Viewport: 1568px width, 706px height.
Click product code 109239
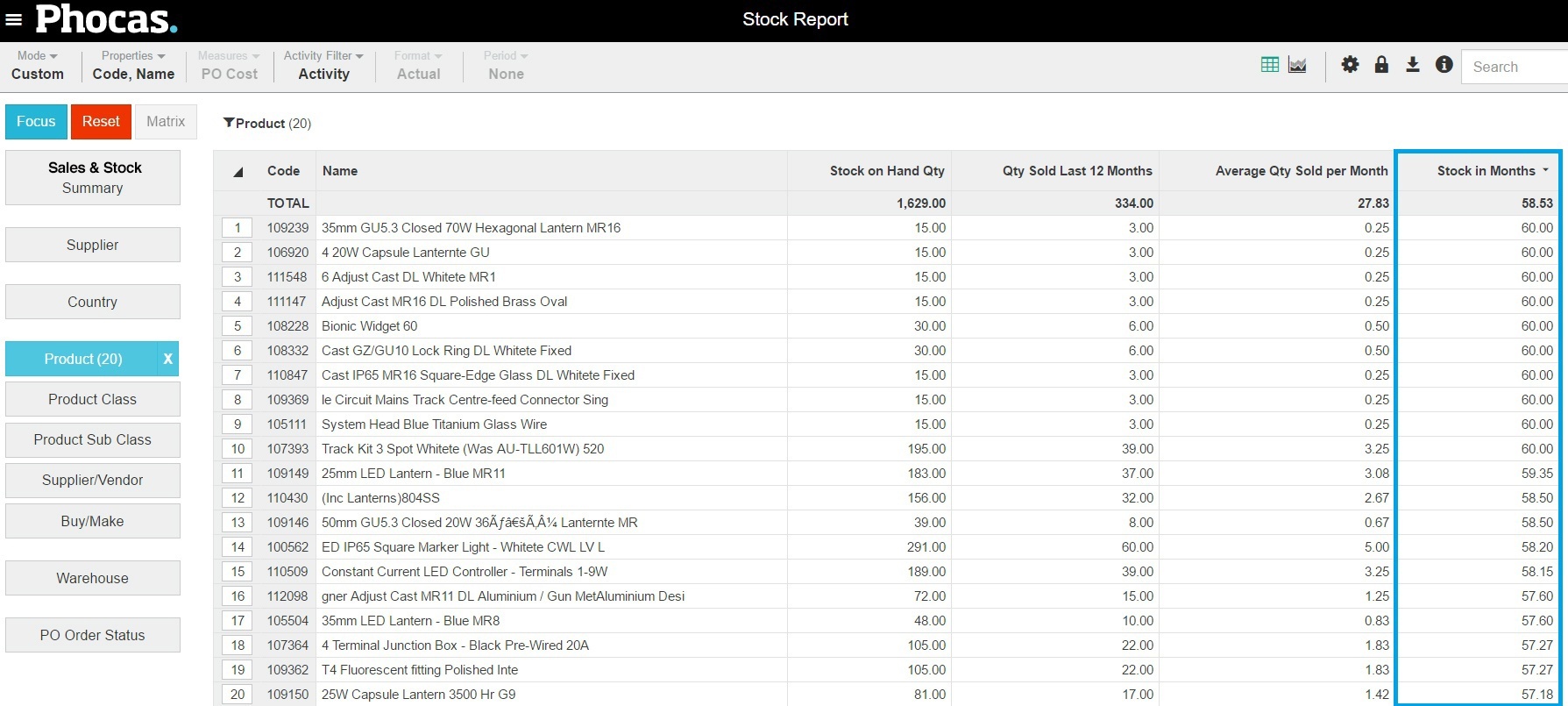pyautogui.click(x=287, y=228)
